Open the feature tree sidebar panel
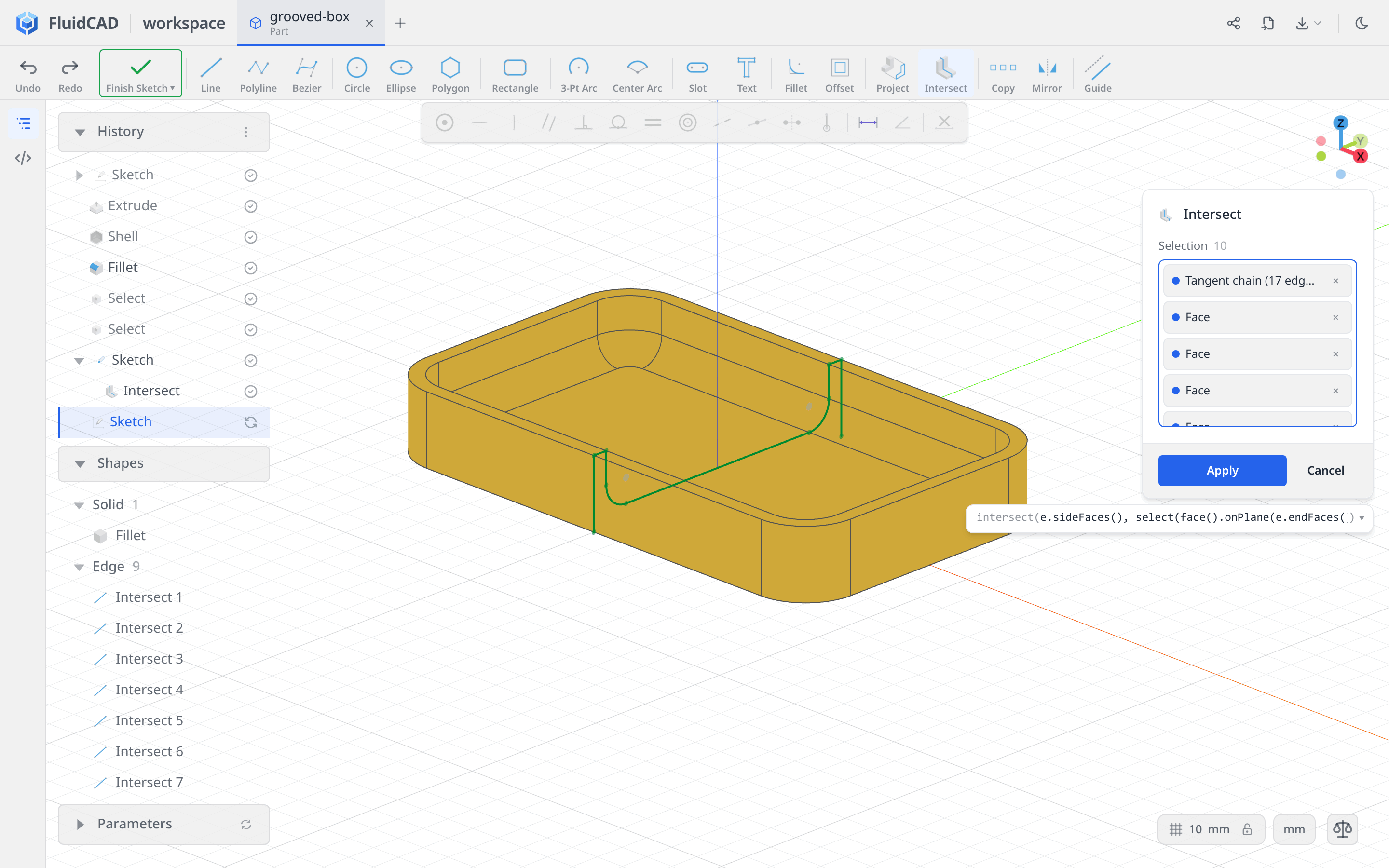 [23, 123]
